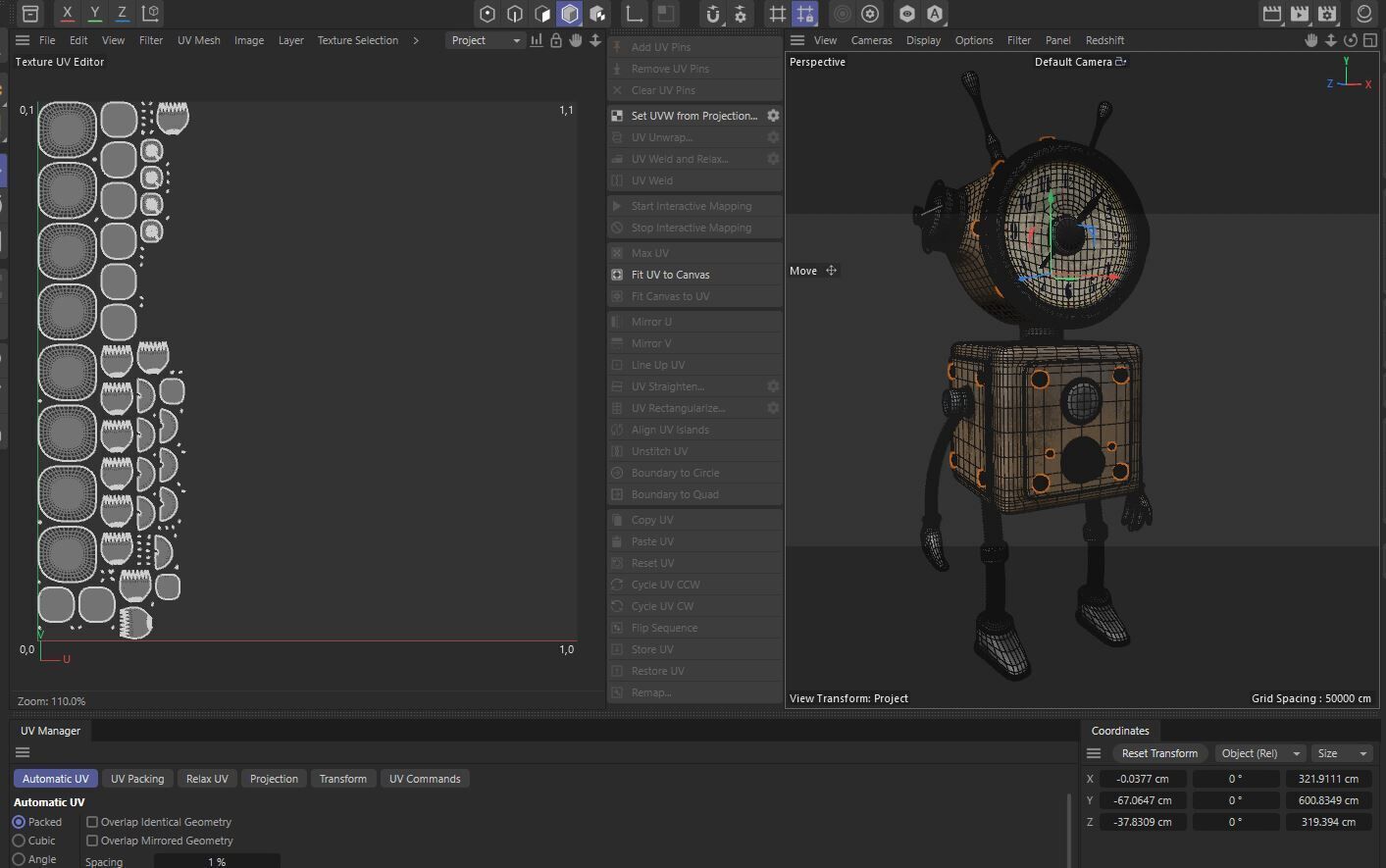The width and height of the screenshot is (1386, 868).
Task: Toggle the viewport maximize icon
Action: 1370,40
